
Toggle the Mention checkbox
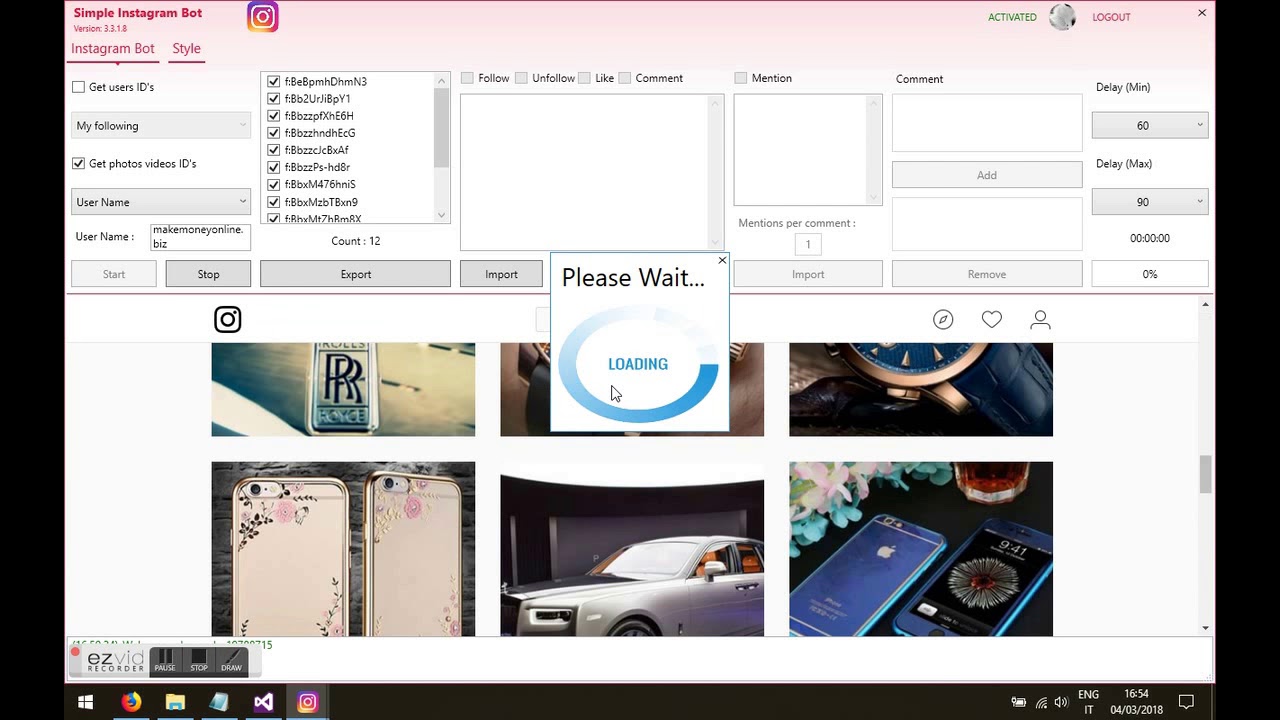[741, 78]
